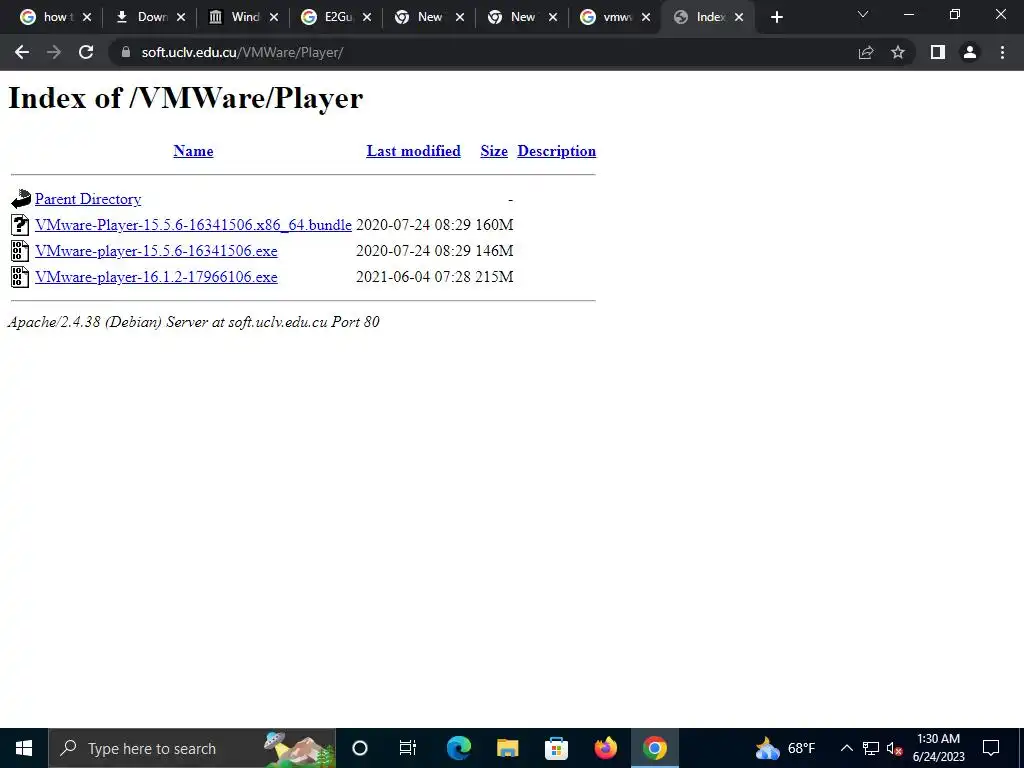1024x768 pixels.
Task: Open Microsoft Store from the taskbar
Action: (556, 748)
